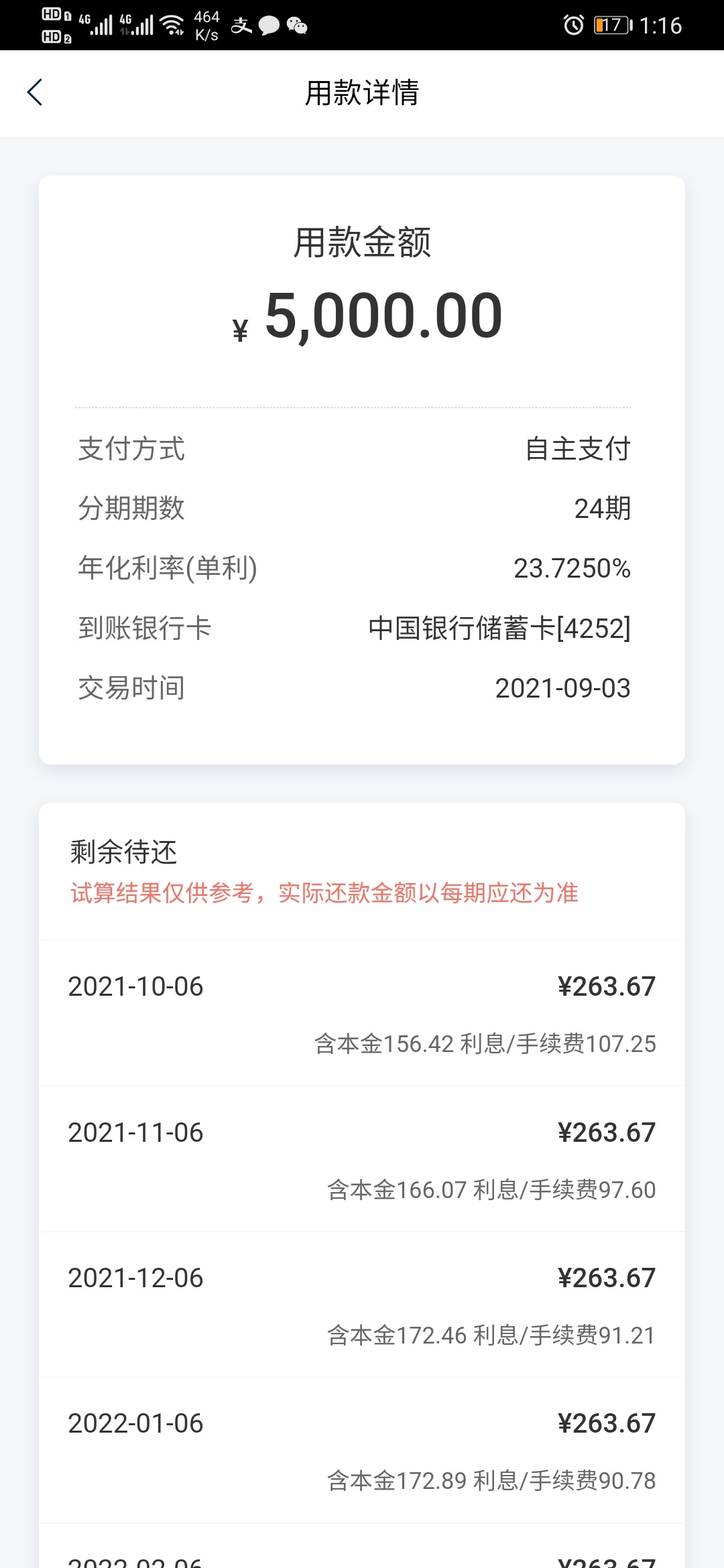The image size is (724, 1568).
Task: Tap the 24期 installment count
Action: pyautogui.click(x=603, y=509)
